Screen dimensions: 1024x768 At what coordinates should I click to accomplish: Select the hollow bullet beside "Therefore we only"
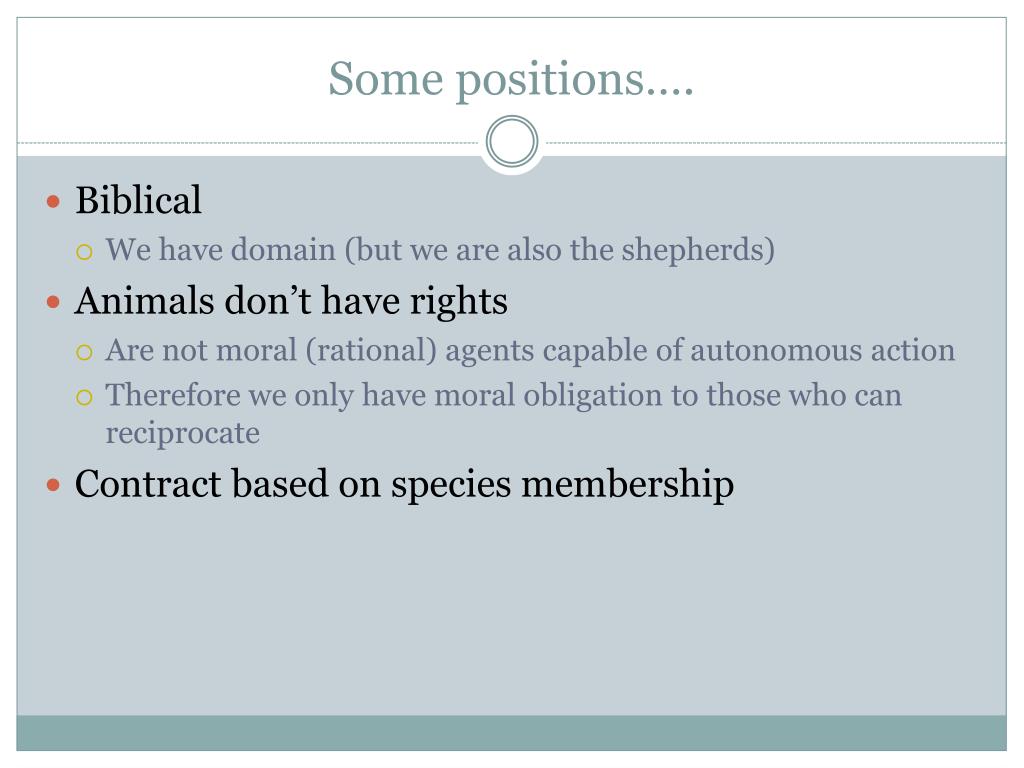point(84,397)
